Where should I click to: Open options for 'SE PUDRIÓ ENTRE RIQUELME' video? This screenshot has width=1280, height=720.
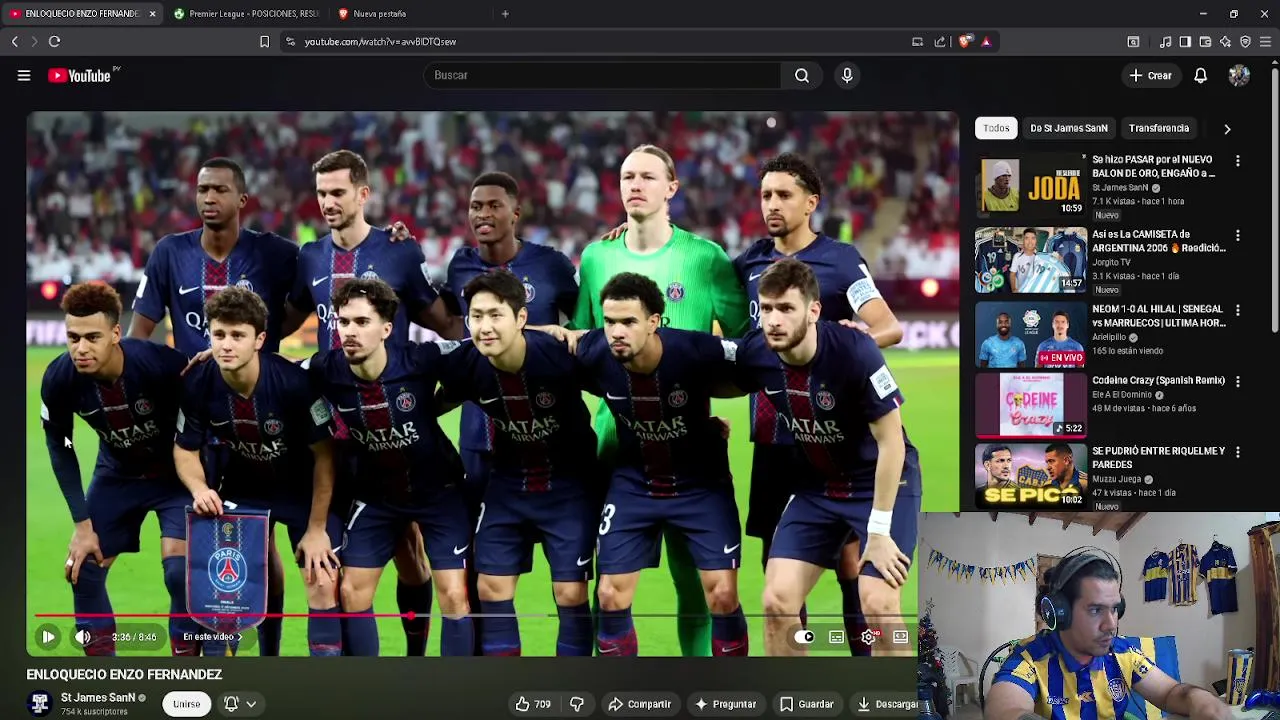(1238, 452)
